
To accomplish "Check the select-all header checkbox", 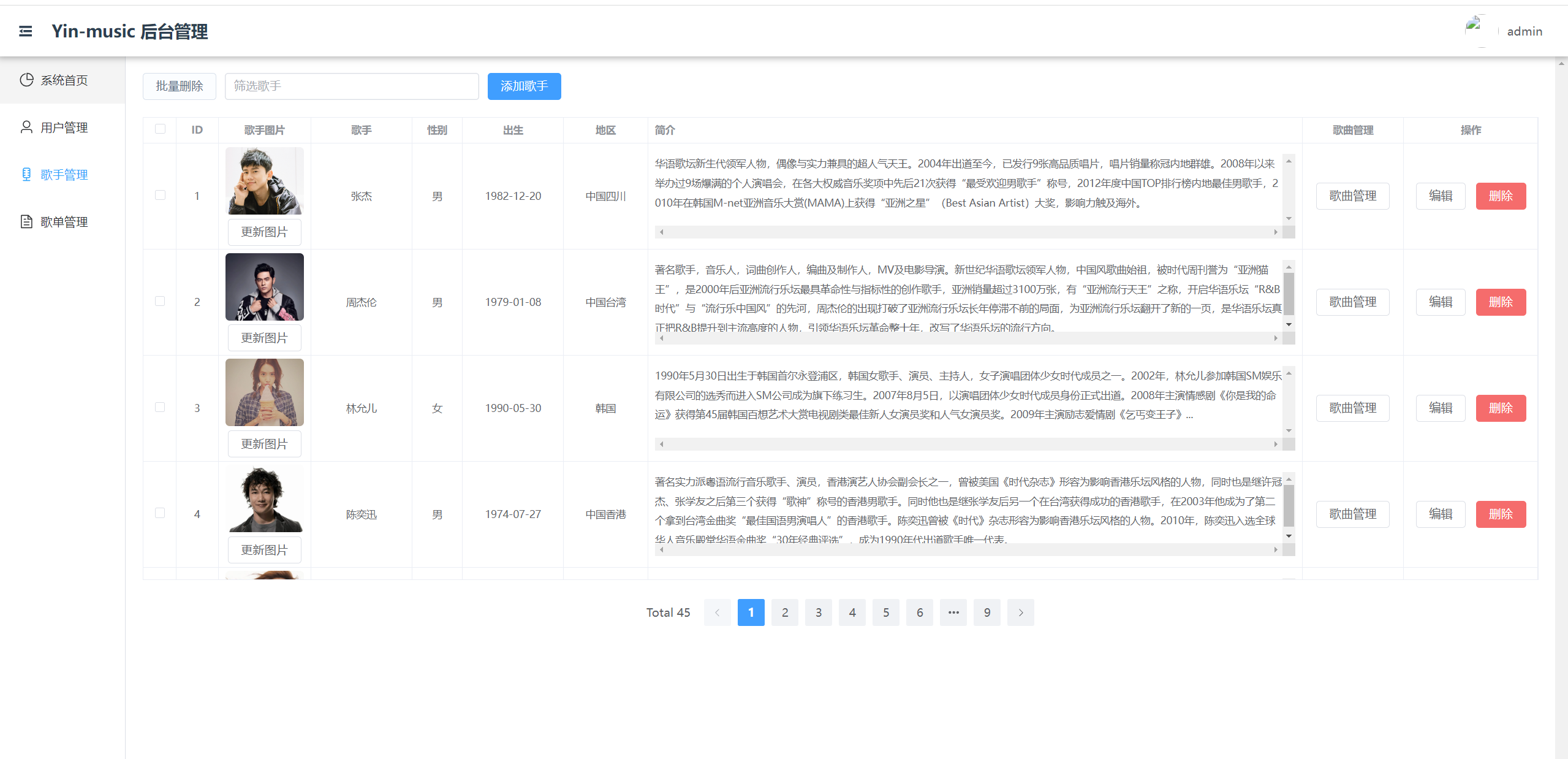I will point(160,129).
